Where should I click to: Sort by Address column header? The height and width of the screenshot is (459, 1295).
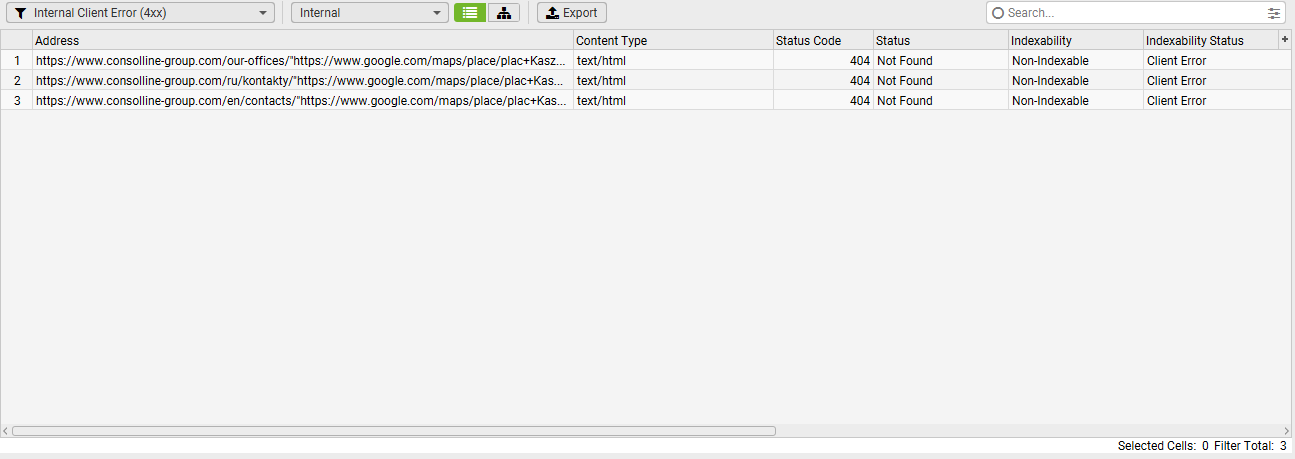tap(303, 40)
